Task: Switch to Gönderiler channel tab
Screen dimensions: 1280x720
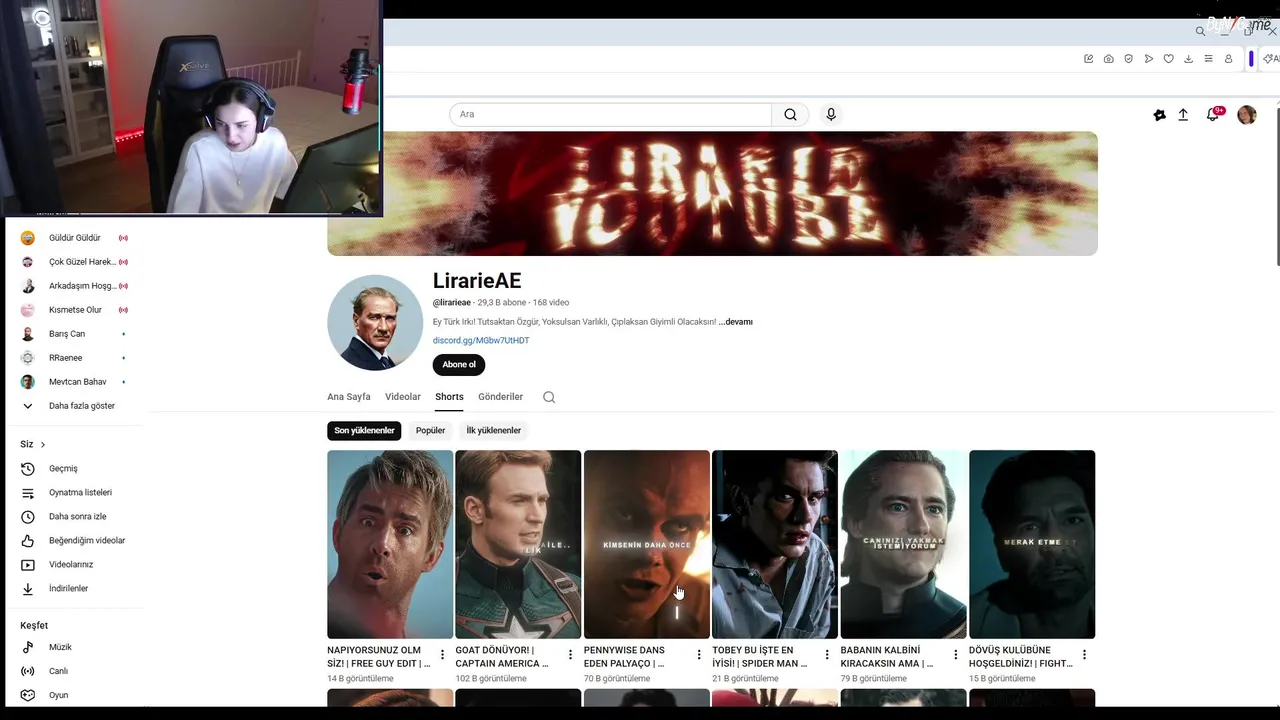Action: coord(501,397)
